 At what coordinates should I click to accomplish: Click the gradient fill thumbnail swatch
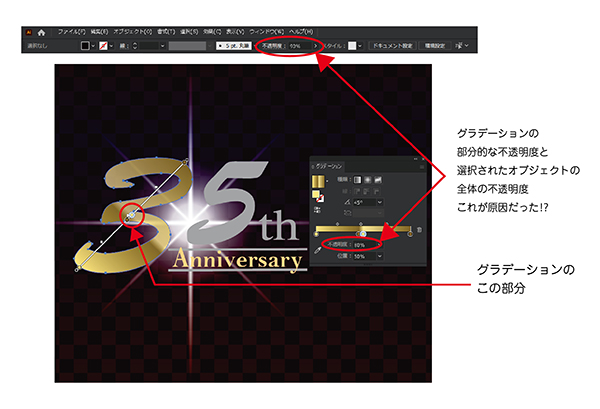click(319, 181)
